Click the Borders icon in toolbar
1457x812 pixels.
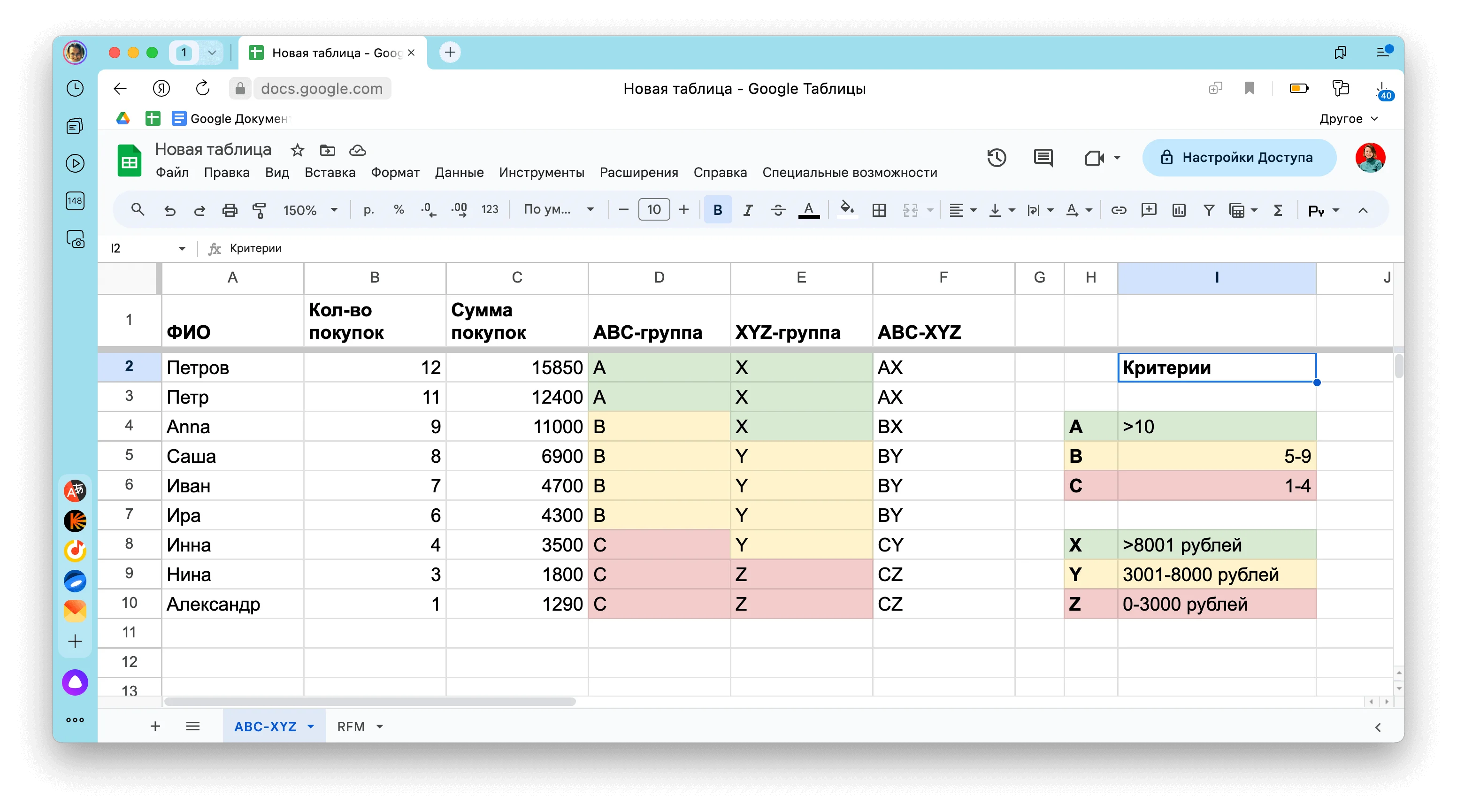pos(879,209)
